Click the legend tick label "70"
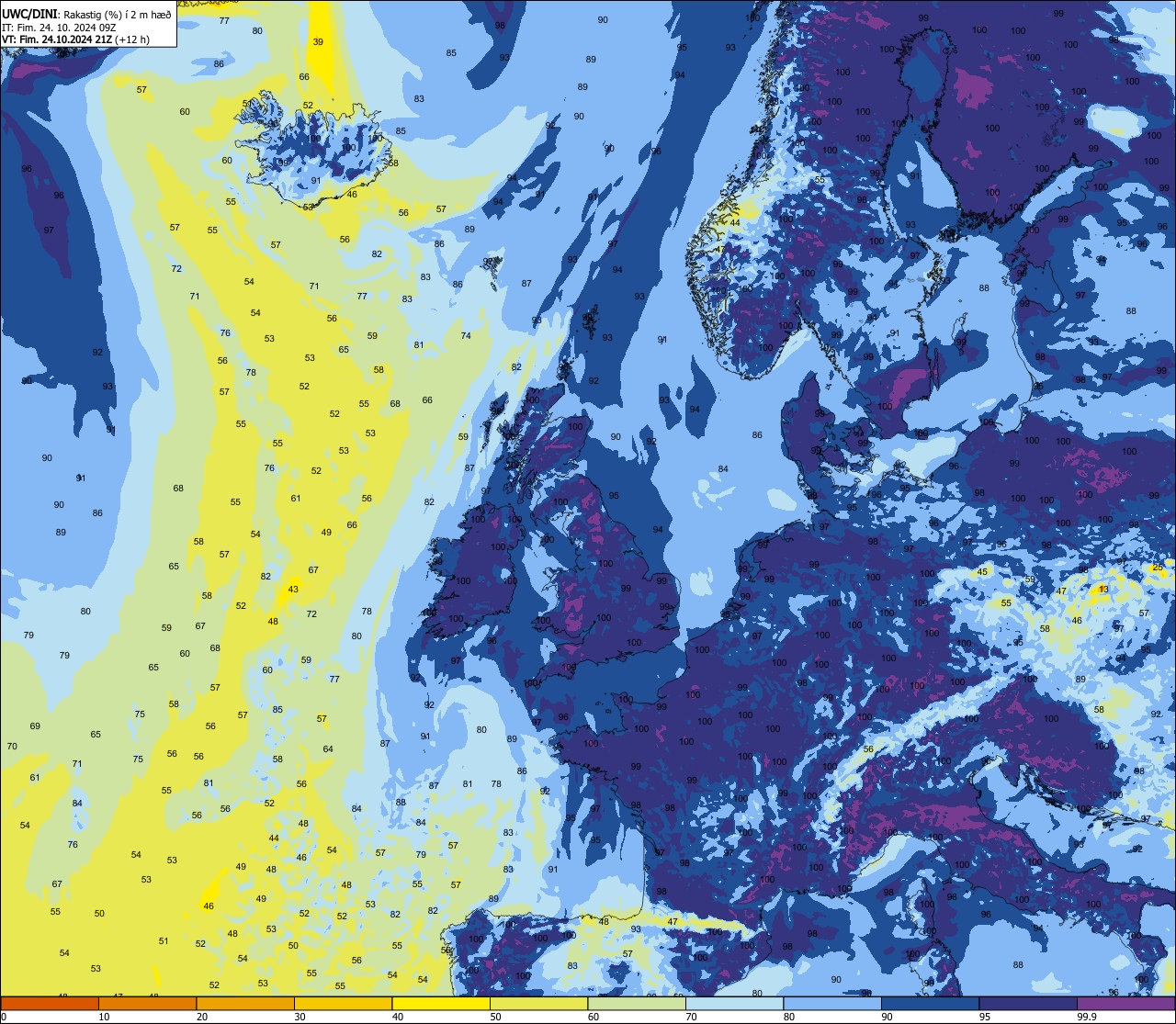The height and width of the screenshot is (1024, 1176). 691,1017
